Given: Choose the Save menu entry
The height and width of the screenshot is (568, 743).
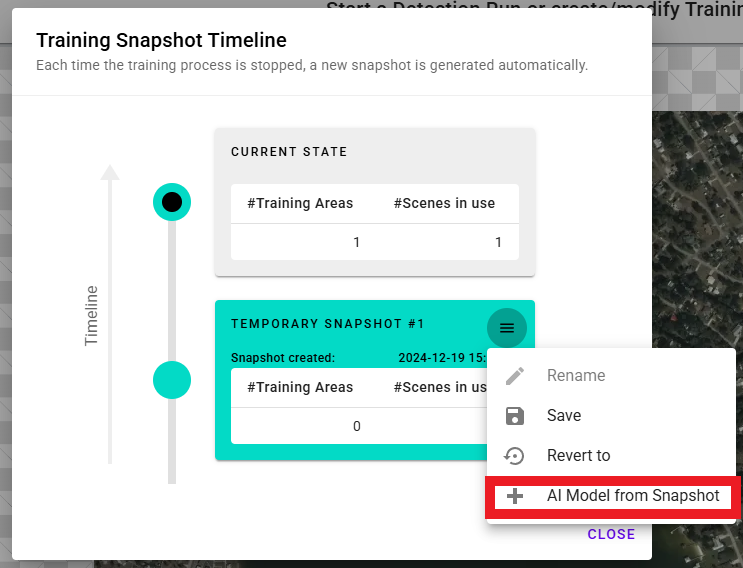Looking at the screenshot, I should (x=564, y=416).
